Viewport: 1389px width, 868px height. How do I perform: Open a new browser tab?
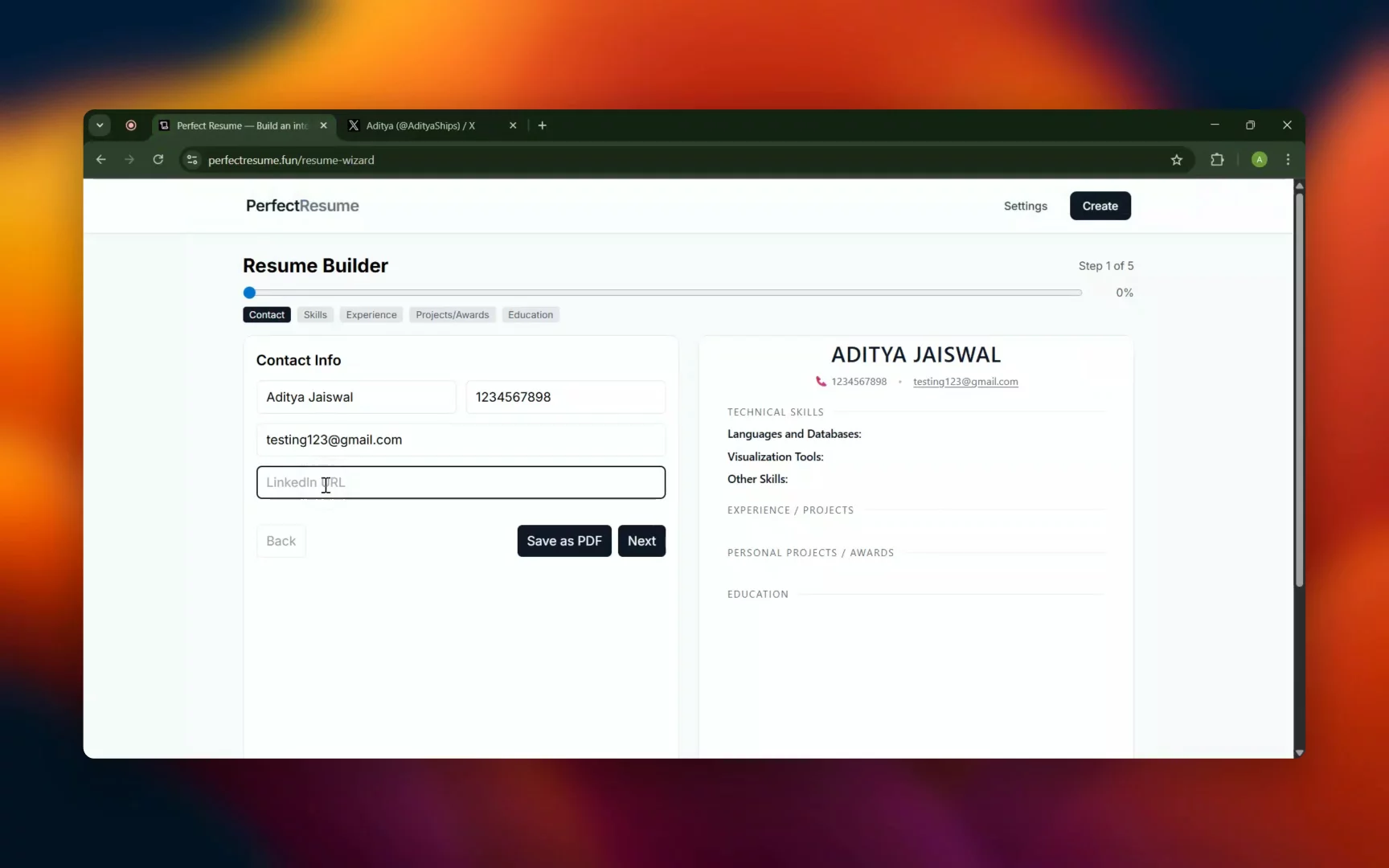click(x=543, y=125)
